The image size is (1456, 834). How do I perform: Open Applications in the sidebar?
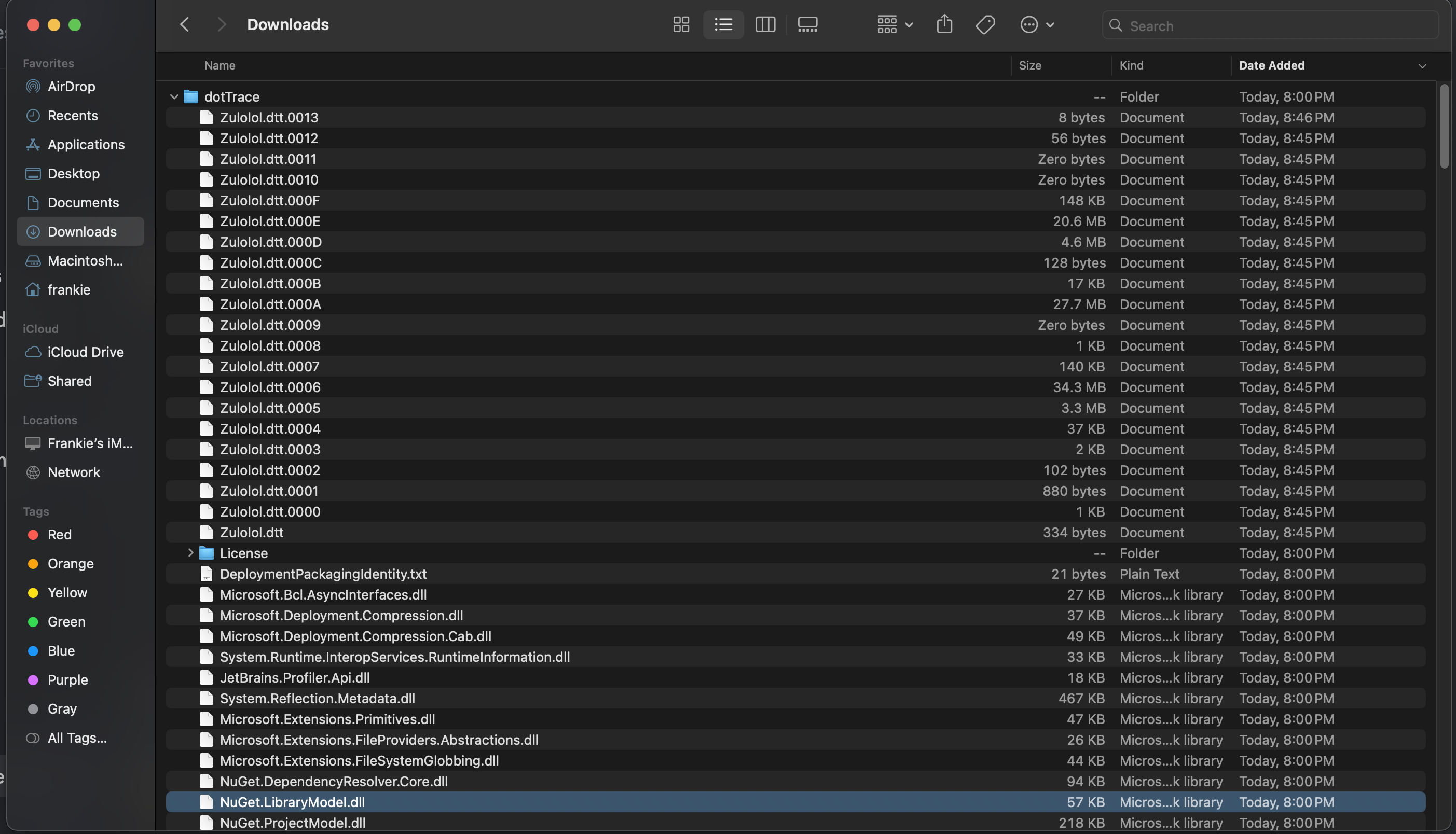[x=80, y=145]
